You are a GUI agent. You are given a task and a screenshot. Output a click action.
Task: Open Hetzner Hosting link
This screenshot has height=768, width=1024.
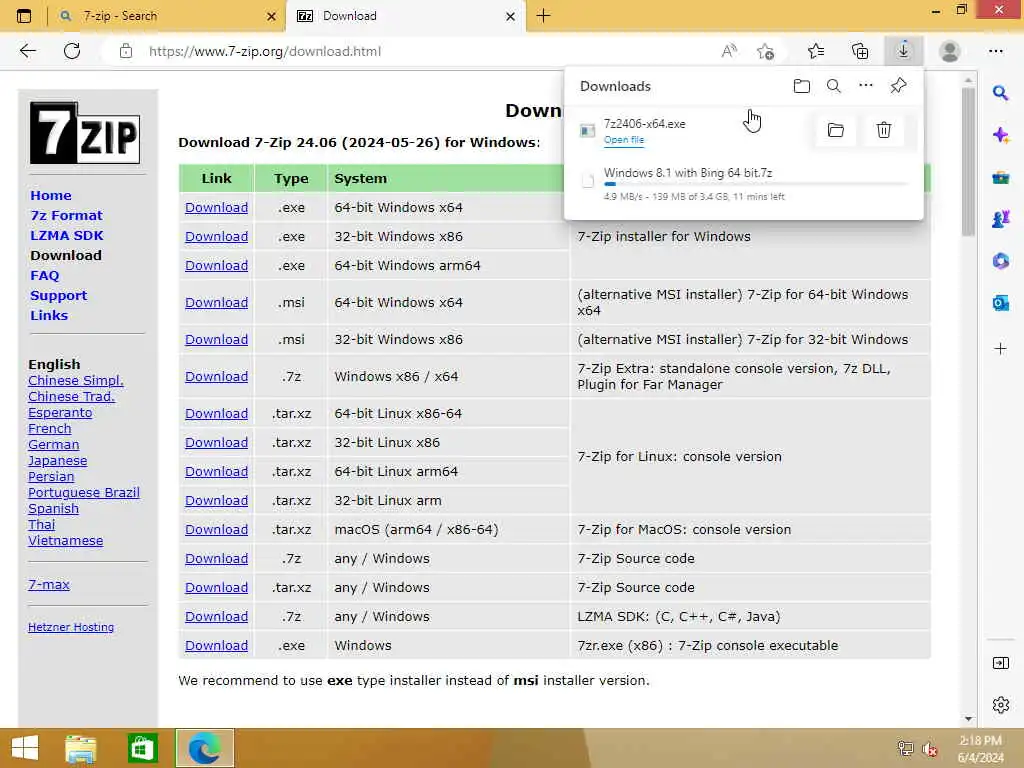(x=71, y=627)
